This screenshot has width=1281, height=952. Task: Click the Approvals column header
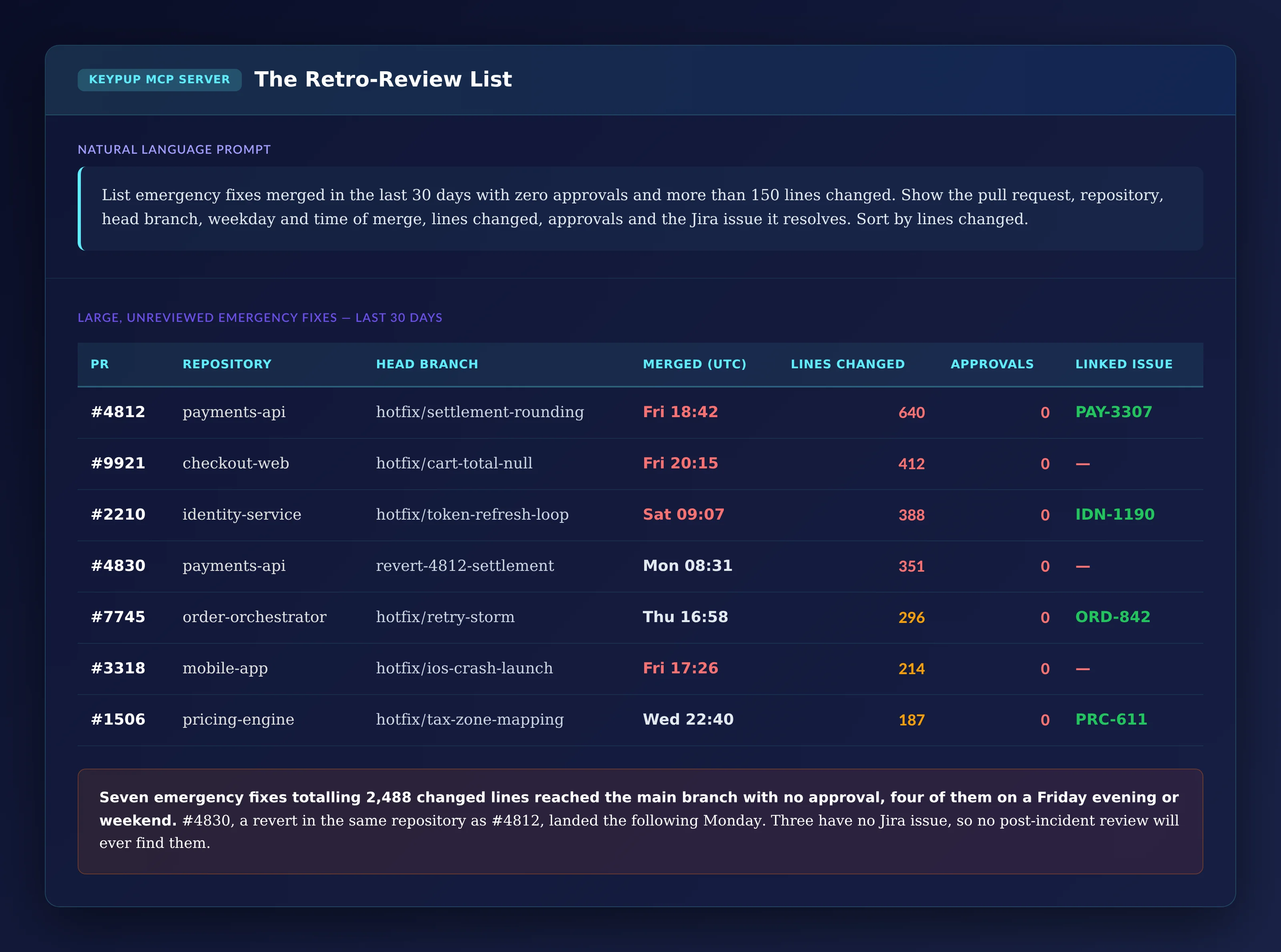[x=992, y=364]
